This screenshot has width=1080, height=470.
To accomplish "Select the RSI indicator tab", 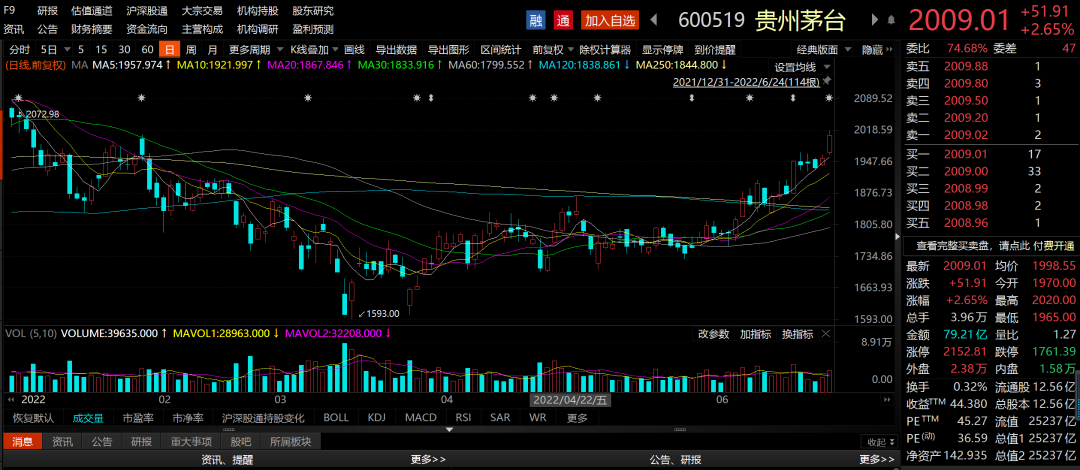I will [x=463, y=418].
